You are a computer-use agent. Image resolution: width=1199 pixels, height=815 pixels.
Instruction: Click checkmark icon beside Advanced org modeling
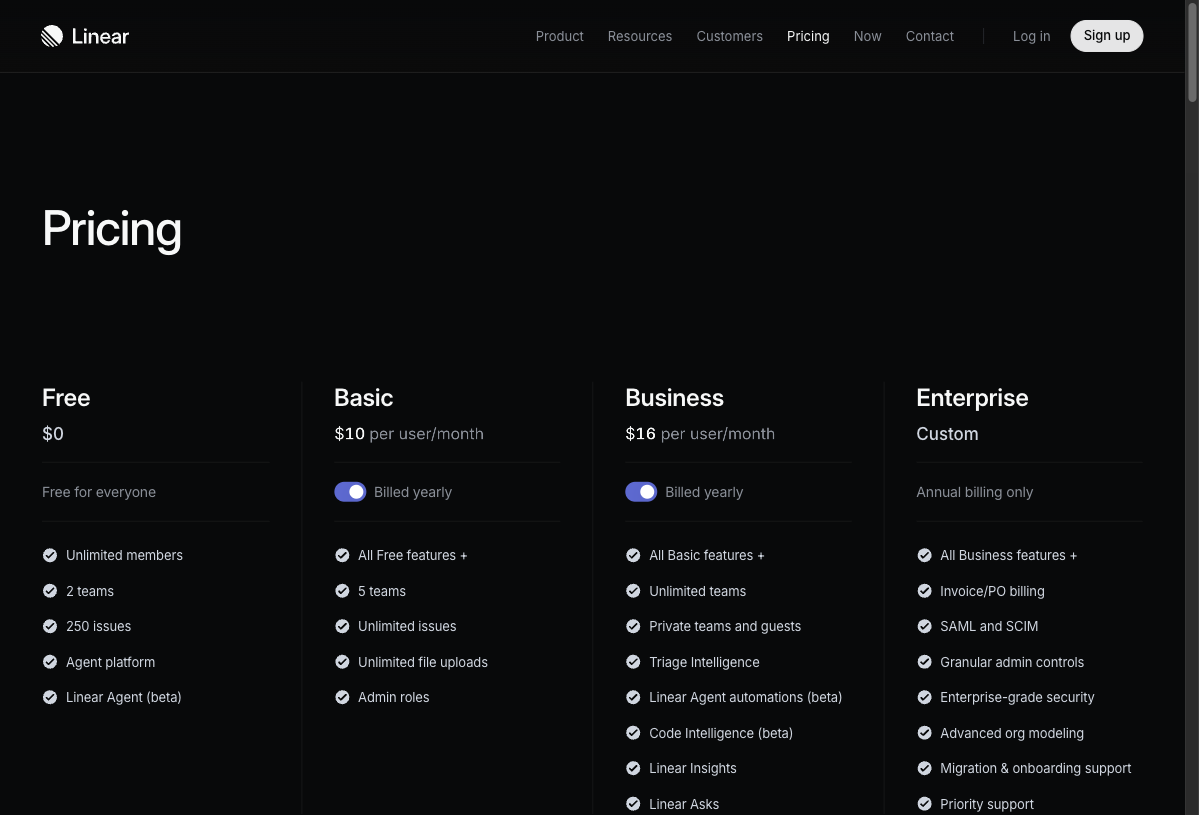(924, 733)
